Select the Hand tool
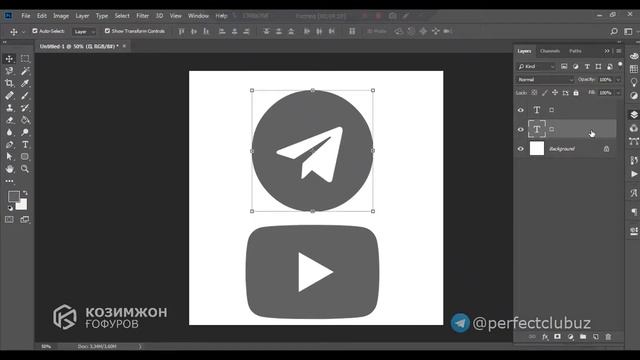The image size is (640, 360). tap(9, 169)
